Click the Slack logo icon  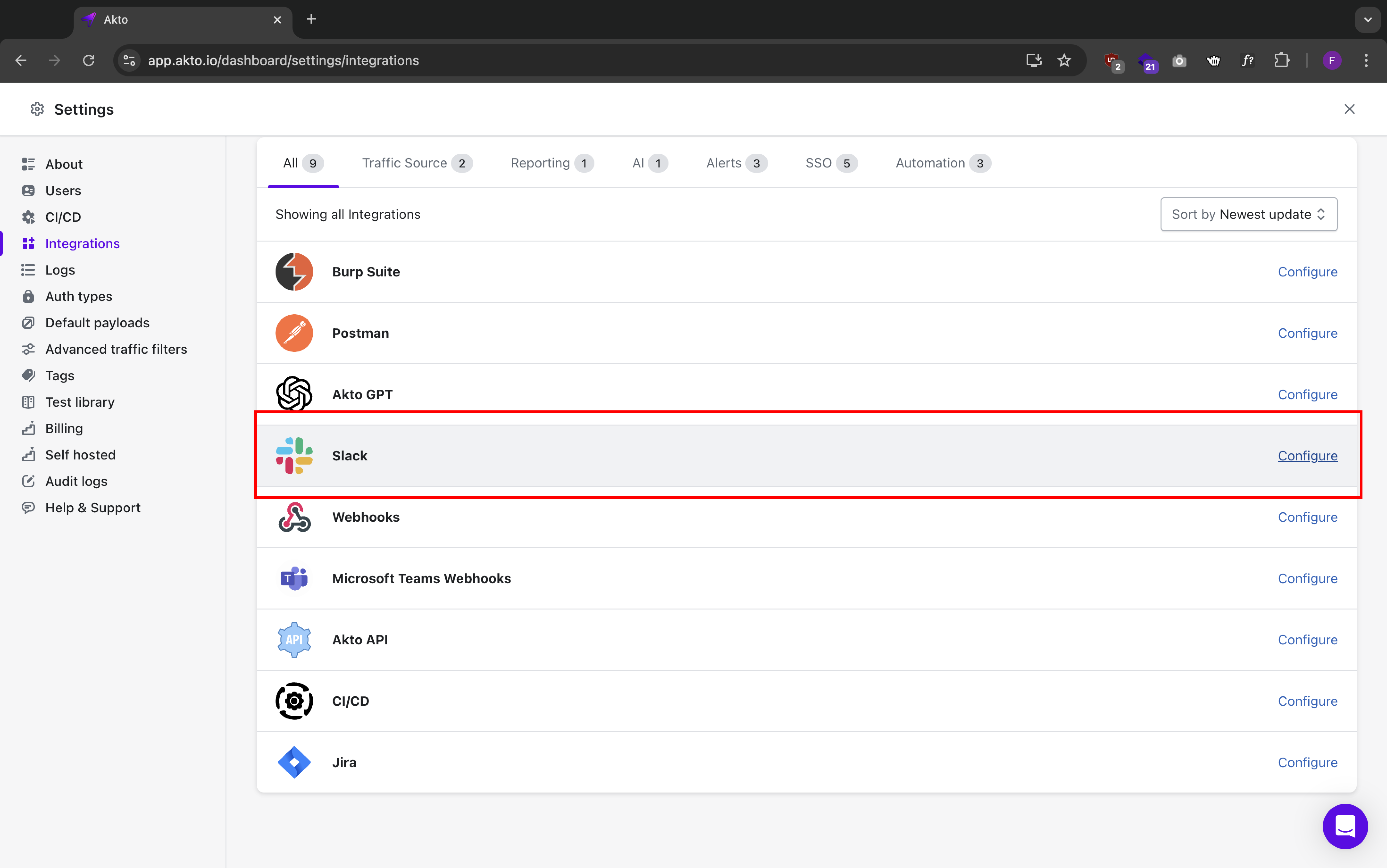point(294,455)
